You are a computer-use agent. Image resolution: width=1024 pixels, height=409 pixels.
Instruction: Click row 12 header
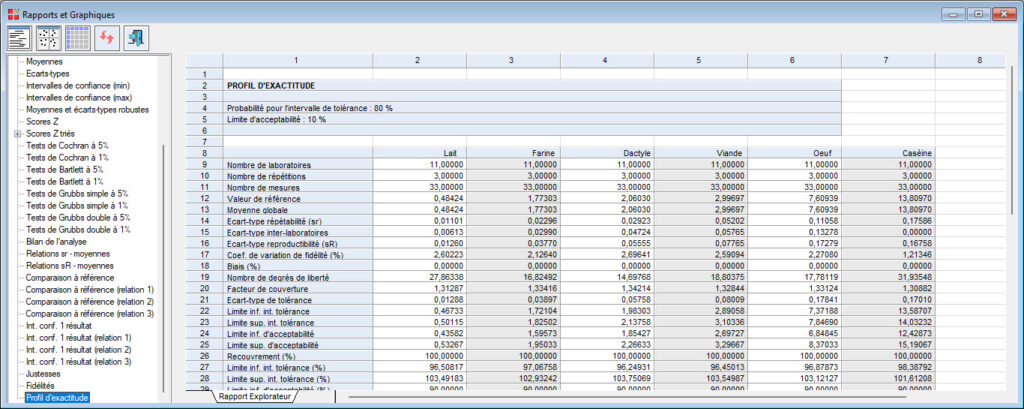(x=204, y=197)
